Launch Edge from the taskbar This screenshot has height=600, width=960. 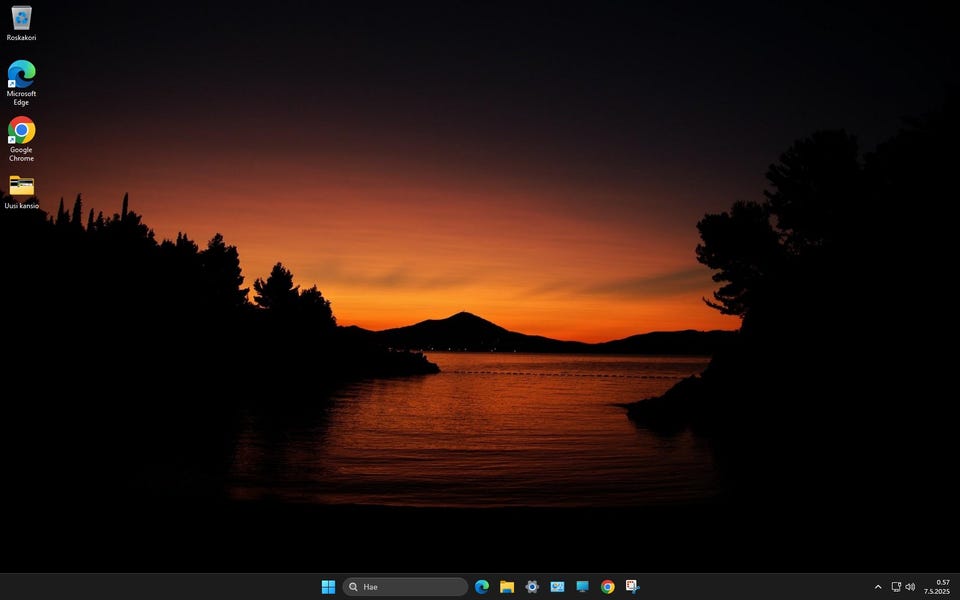[482, 587]
